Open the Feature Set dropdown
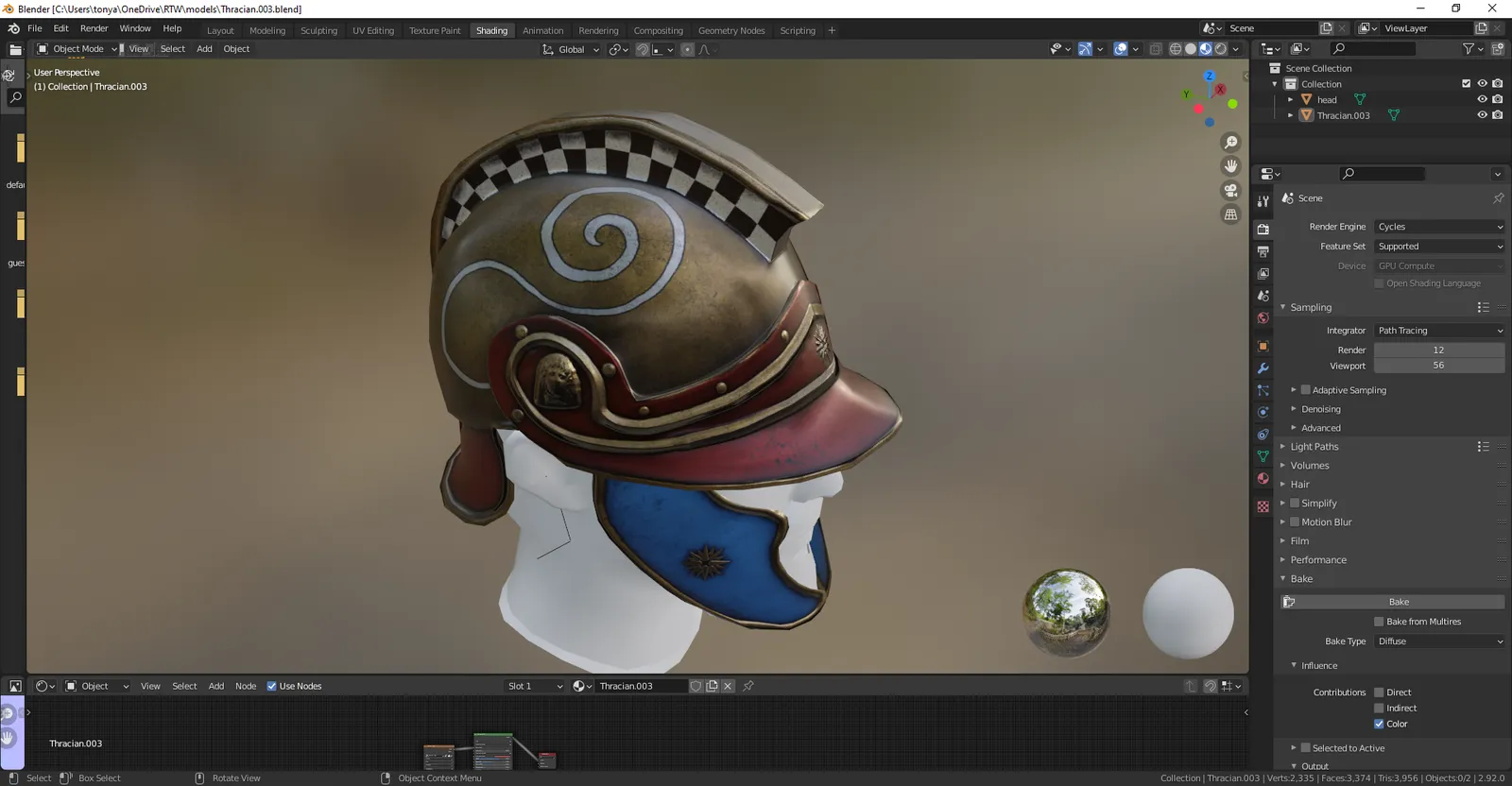The height and width of the screenshot is (786, 1512). pyautogui.click(x=1439, y=247)
